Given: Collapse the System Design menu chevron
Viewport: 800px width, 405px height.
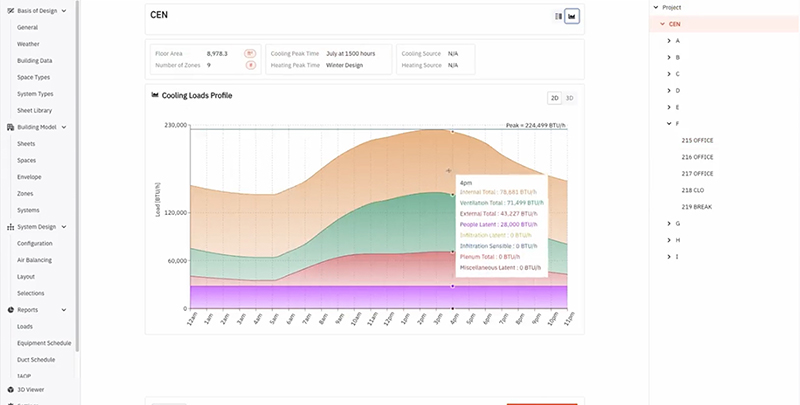Looking at the screenshot, I should [64, 227].
